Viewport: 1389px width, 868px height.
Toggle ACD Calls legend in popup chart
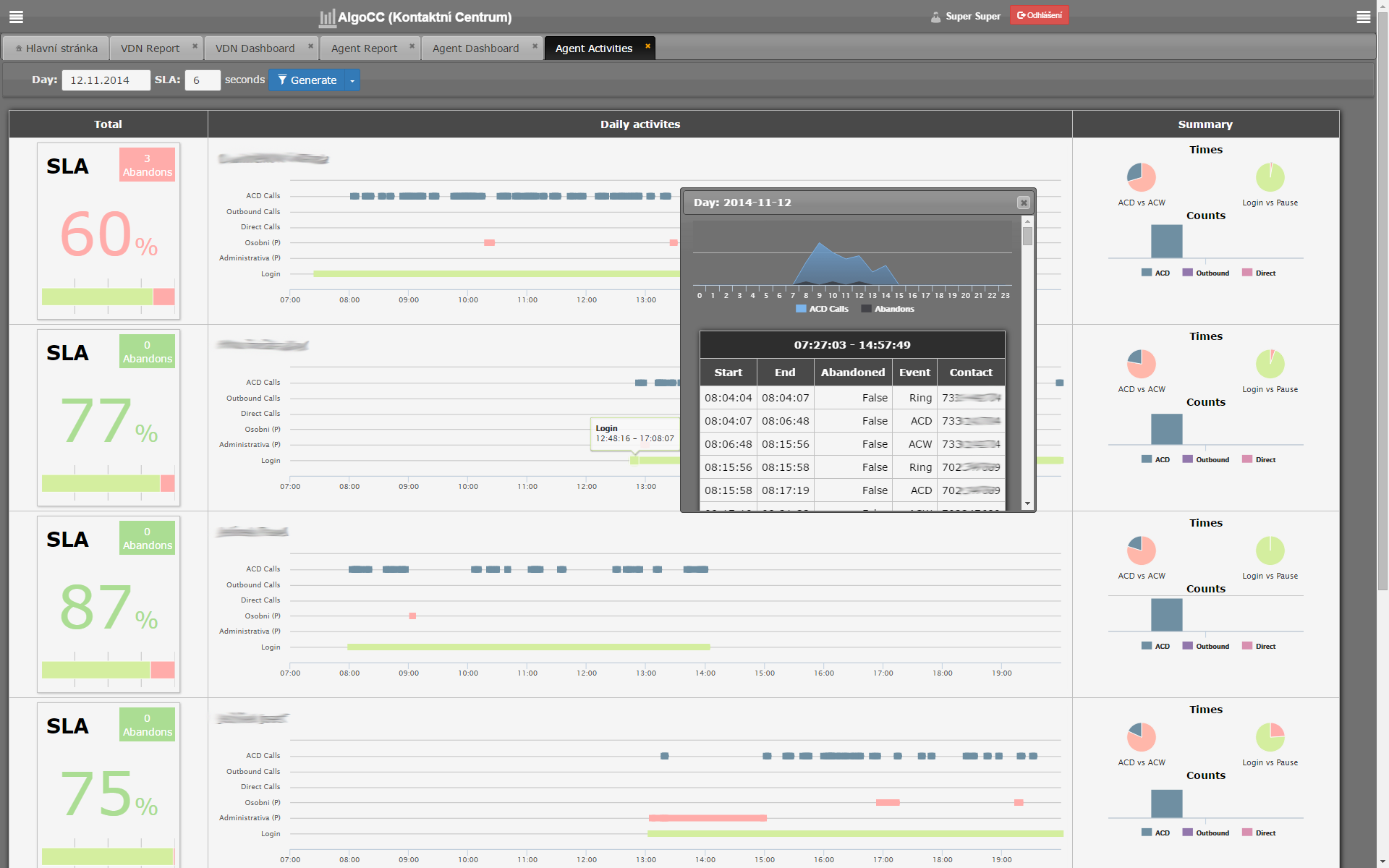pos(822,309)
